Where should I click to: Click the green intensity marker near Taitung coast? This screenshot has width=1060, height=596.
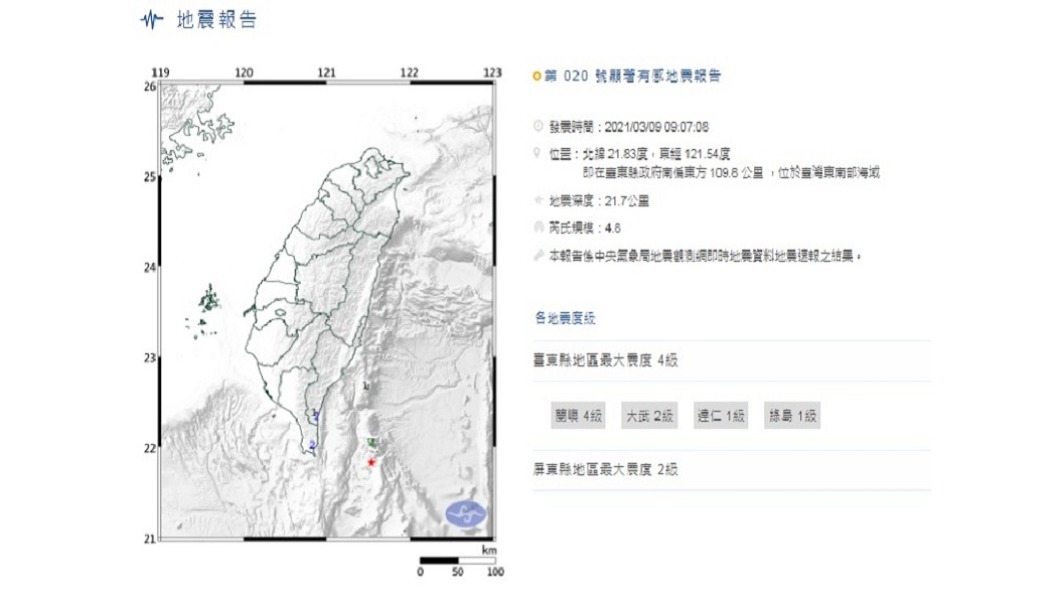click(x=370, y=440)
